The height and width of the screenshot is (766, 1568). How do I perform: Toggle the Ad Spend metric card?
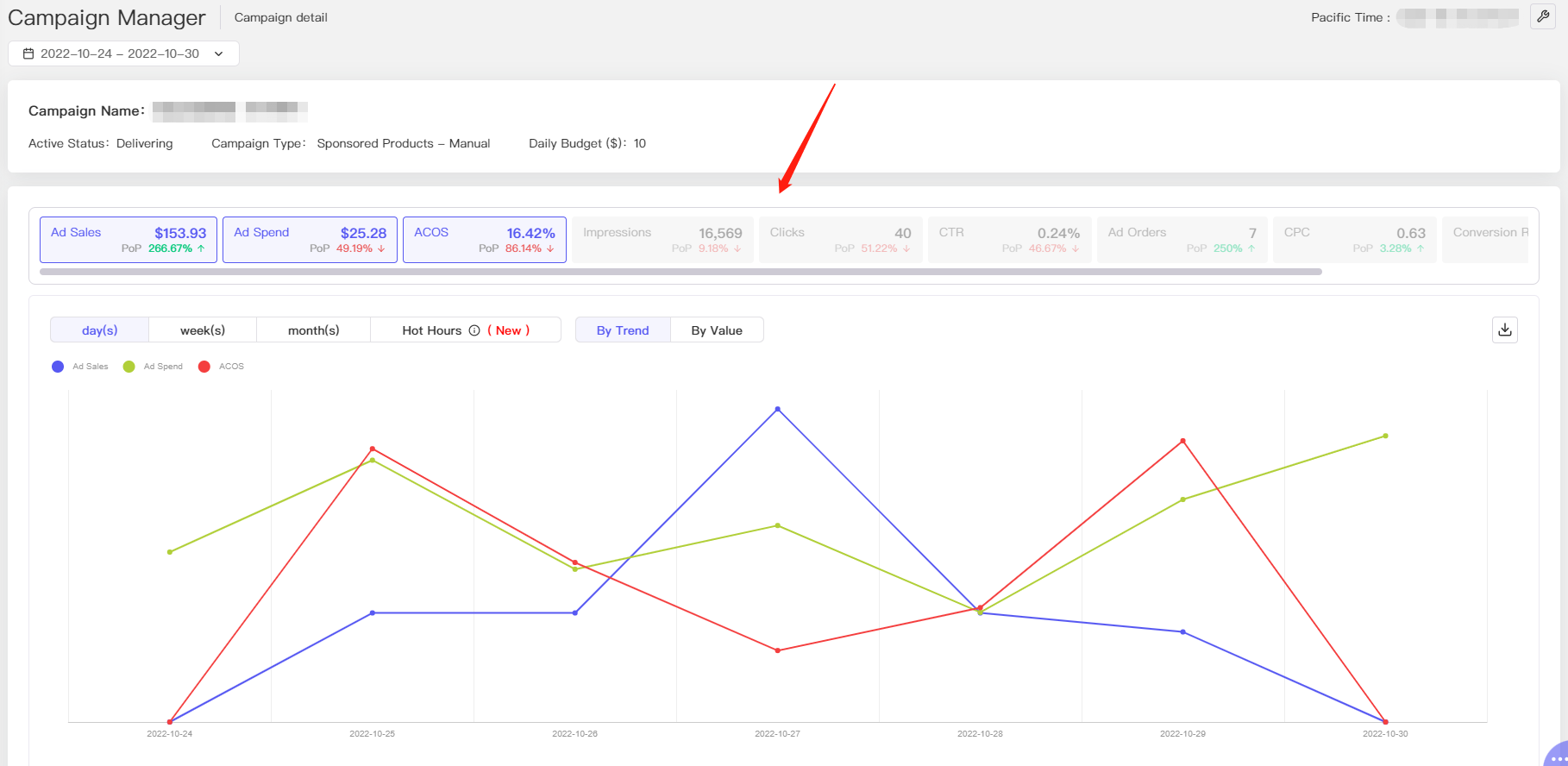310,240
